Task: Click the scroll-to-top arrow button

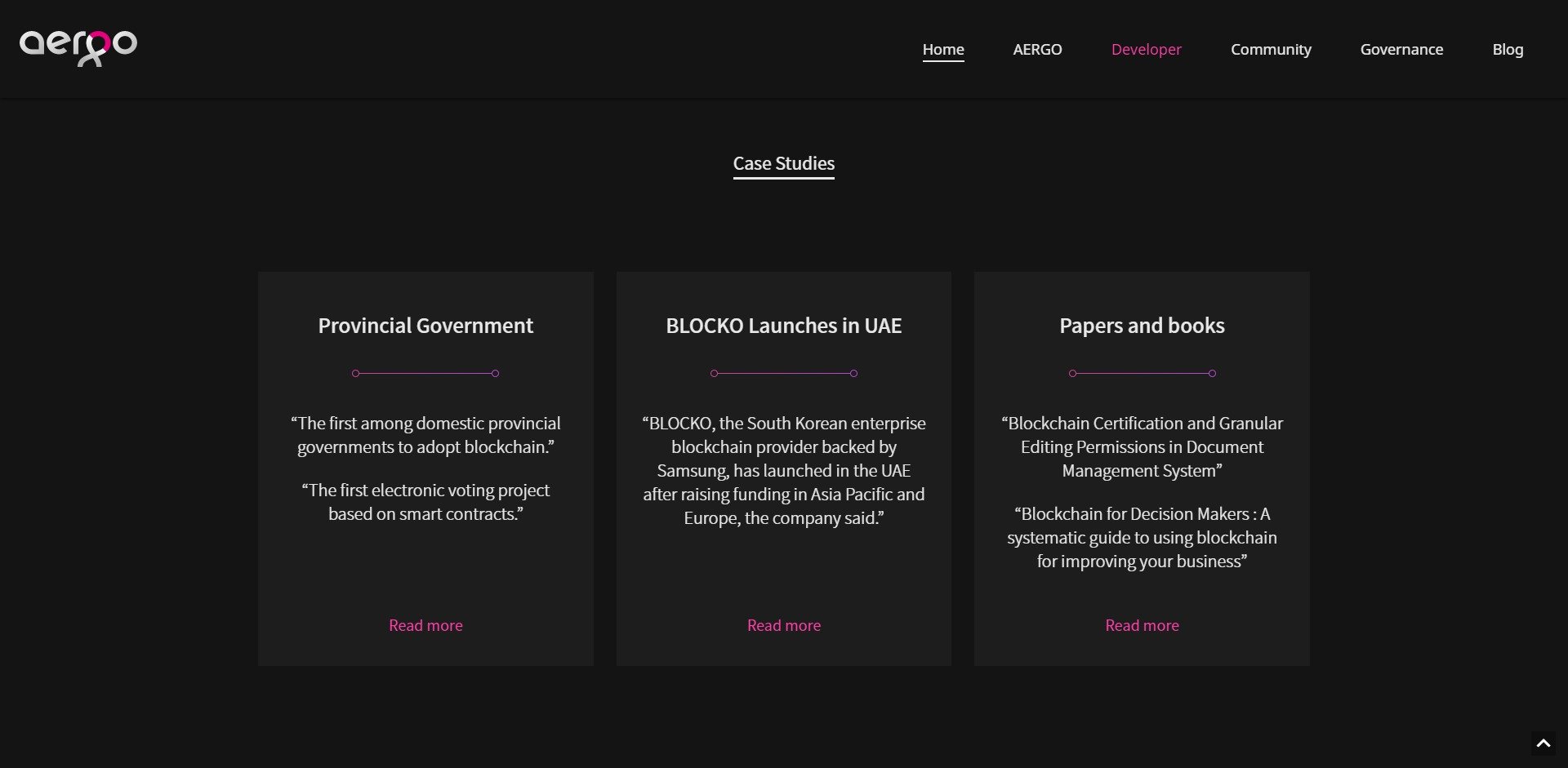Action: click(1543, 743)
